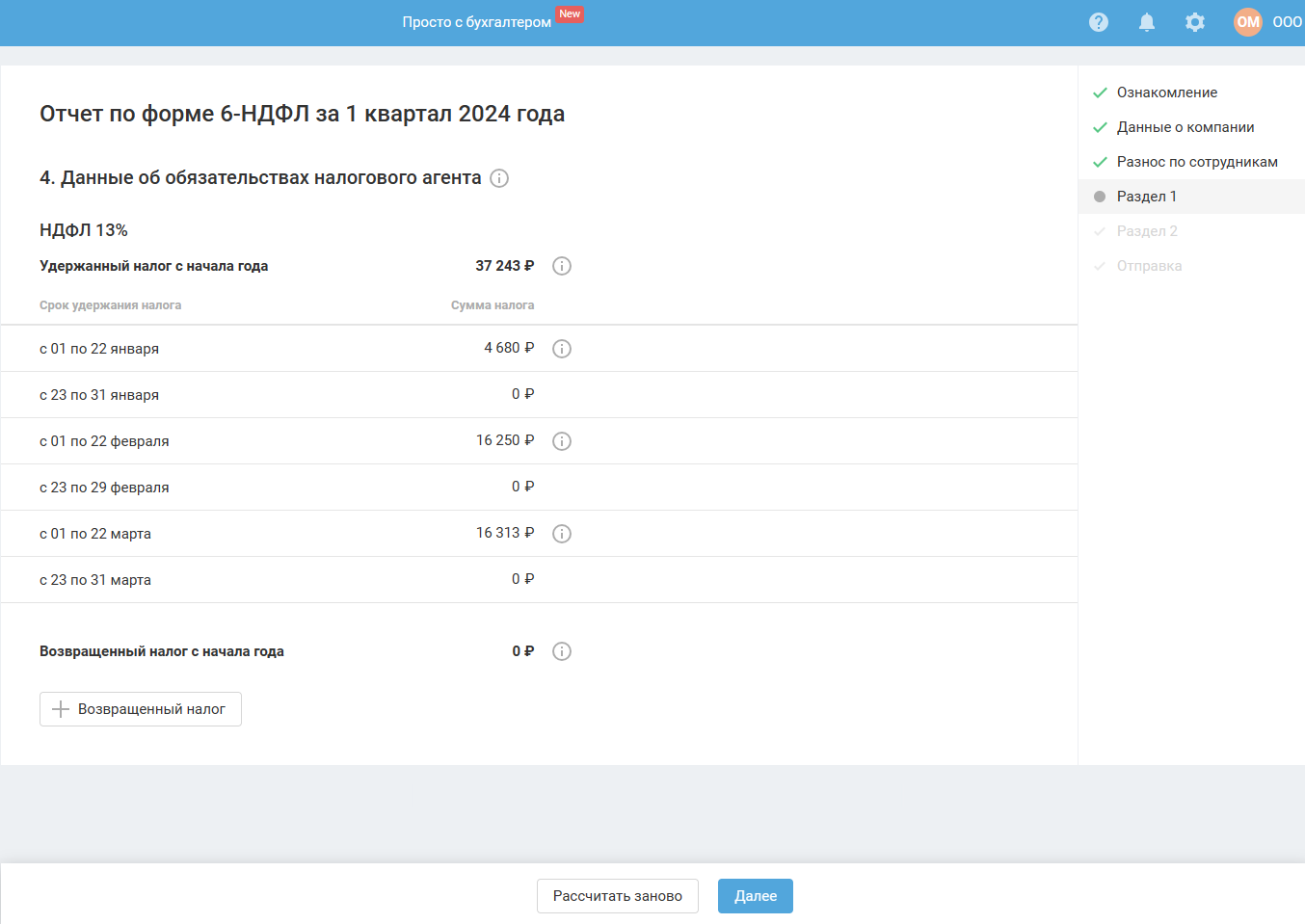Click the Удержанный налог с начала года label
Screen dimensions: 1305x924
154,266
